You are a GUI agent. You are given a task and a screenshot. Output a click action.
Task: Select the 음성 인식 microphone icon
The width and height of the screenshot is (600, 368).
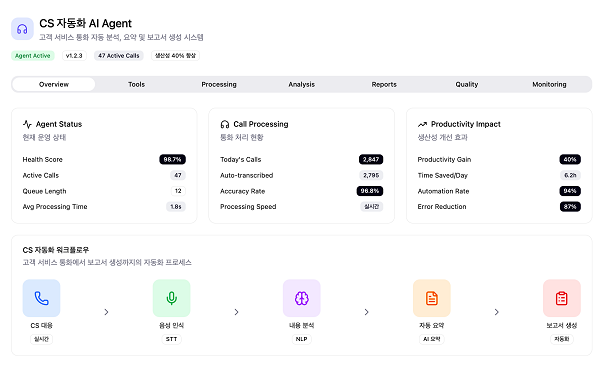pyautogui.click(x=171, y=298)
